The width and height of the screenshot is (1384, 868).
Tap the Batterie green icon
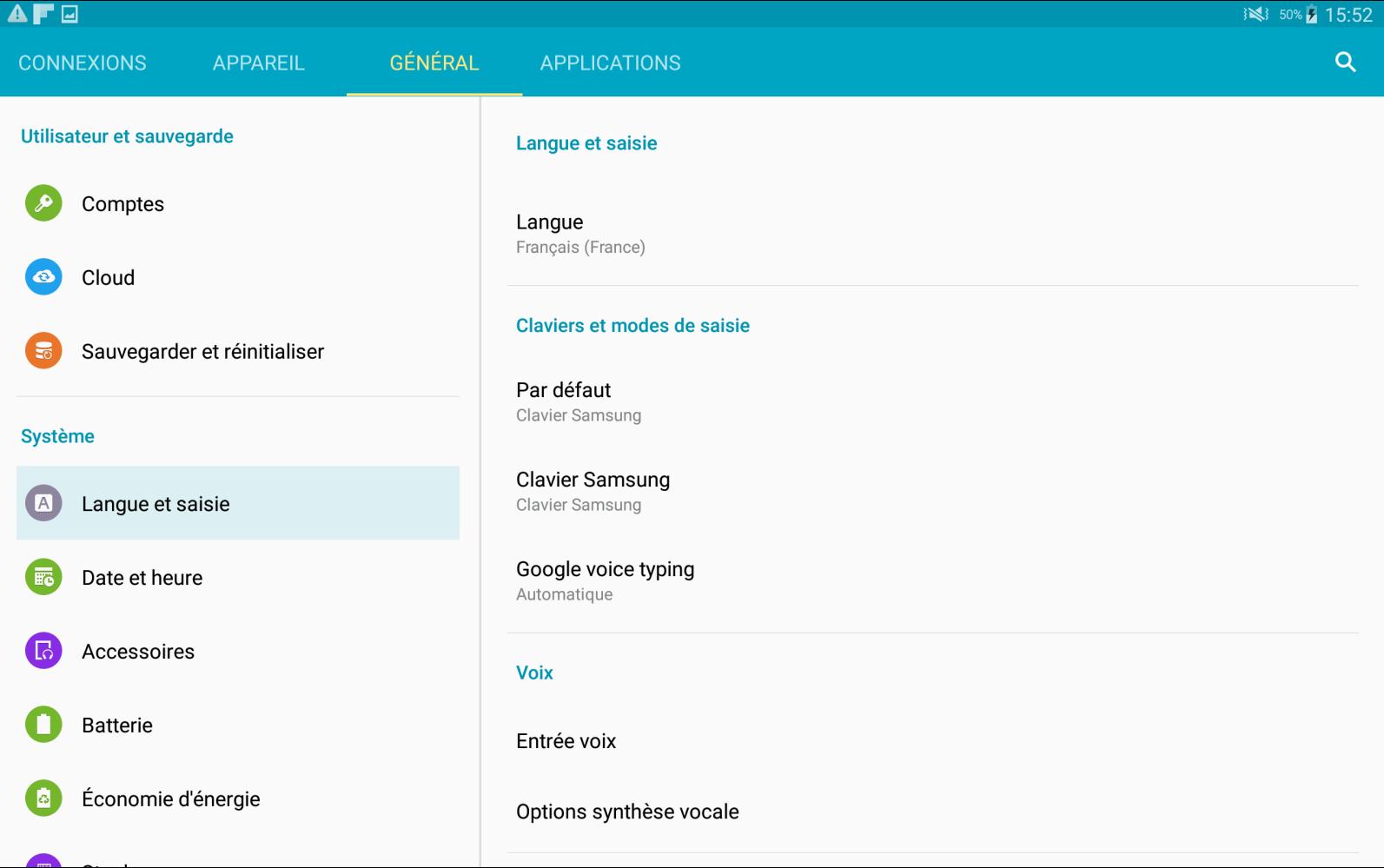coord(43,725)
